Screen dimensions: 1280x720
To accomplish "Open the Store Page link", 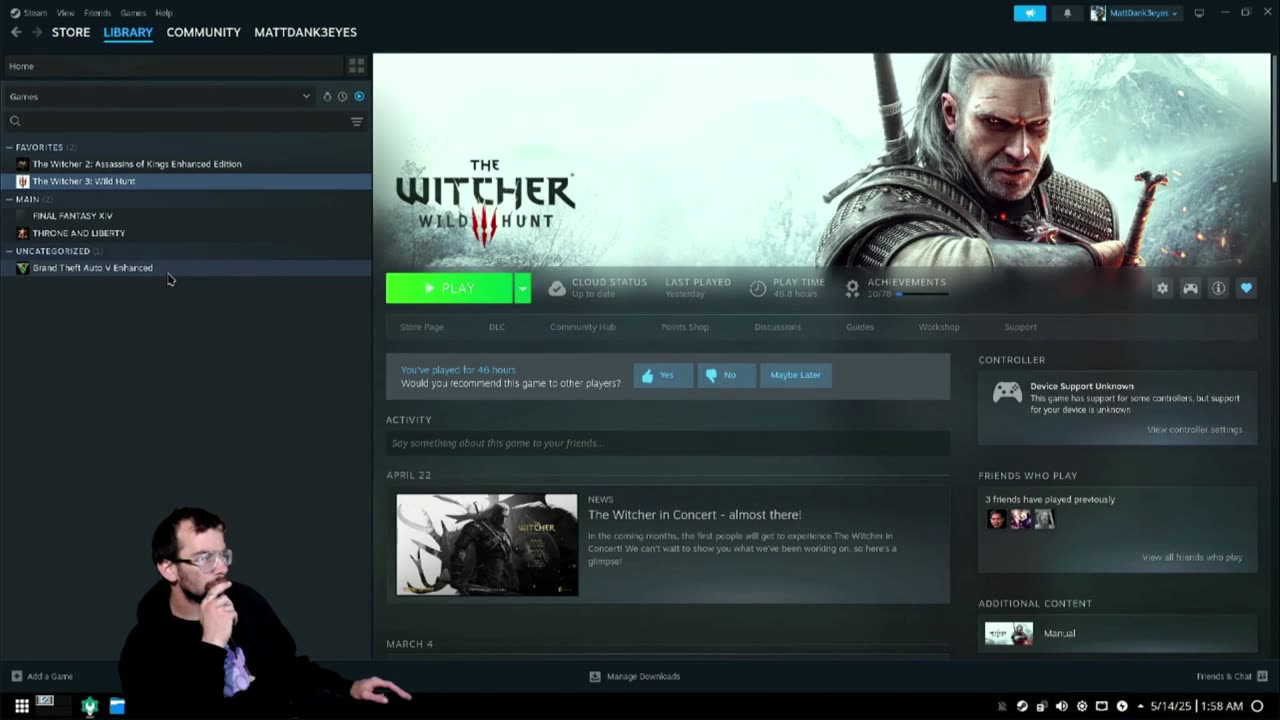I will tap(422, 327).
